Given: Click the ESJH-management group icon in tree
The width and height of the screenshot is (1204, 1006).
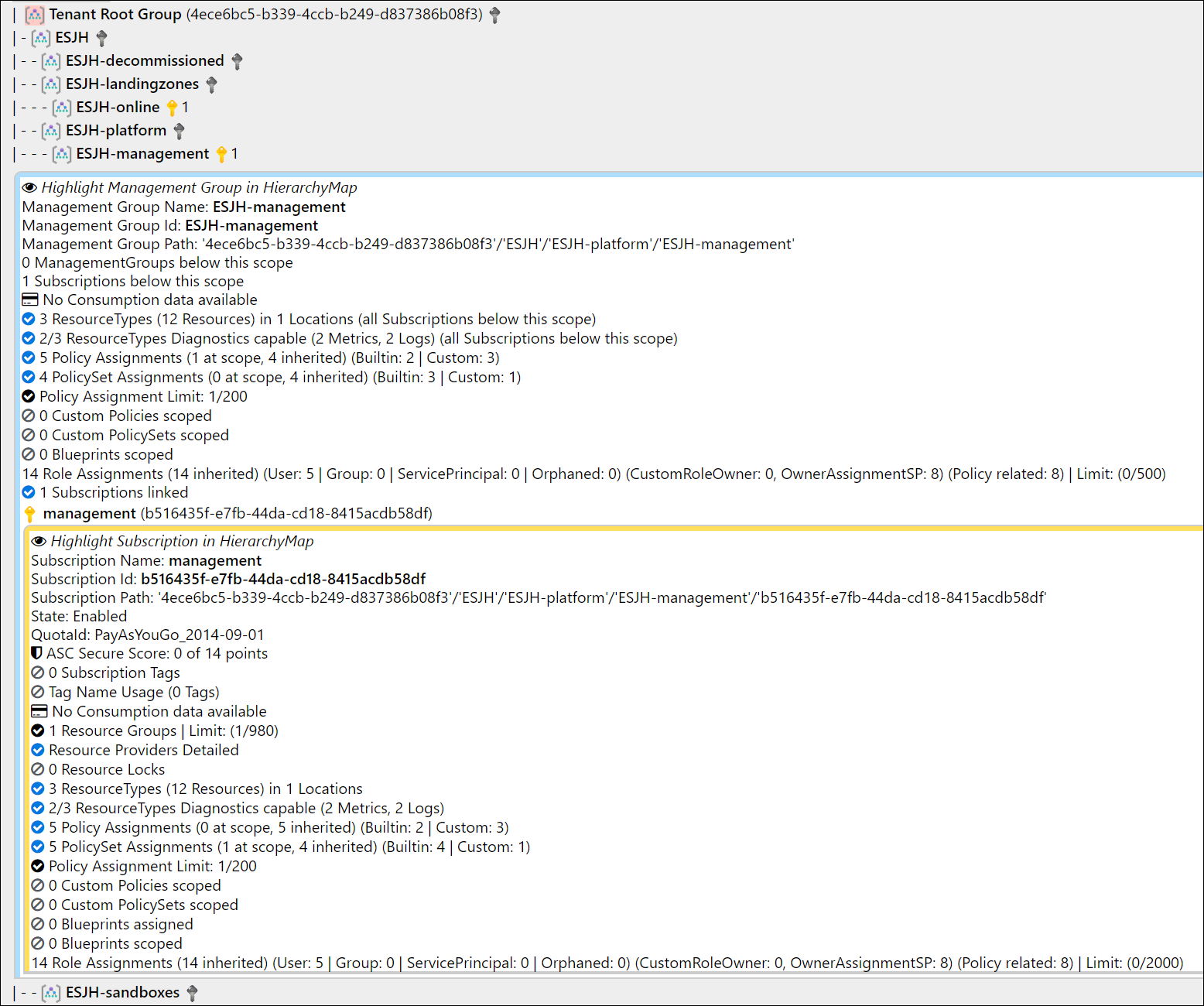Looking at the screenshot, I should [62, 154].
